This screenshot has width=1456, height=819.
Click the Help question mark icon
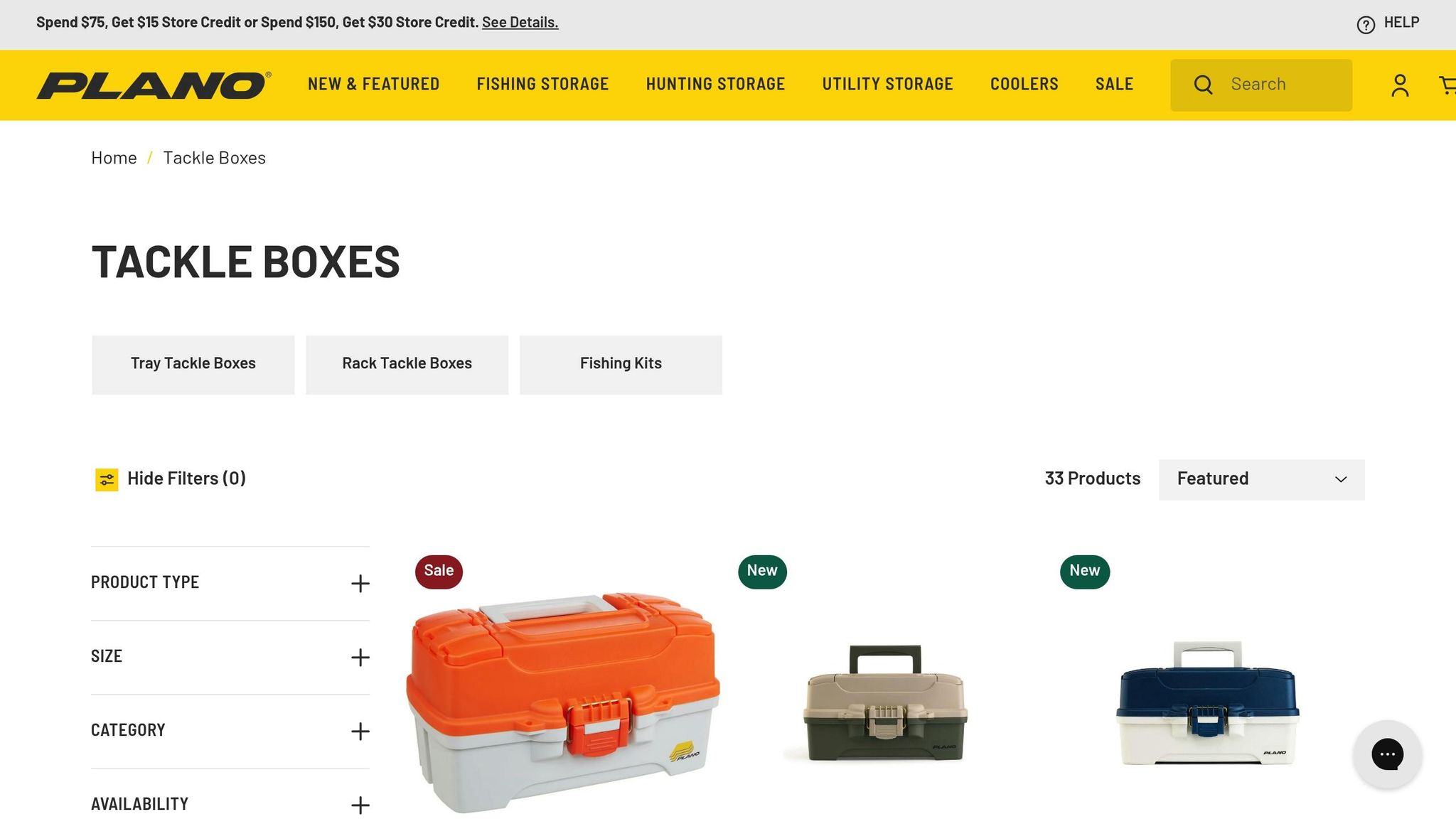1366,25
